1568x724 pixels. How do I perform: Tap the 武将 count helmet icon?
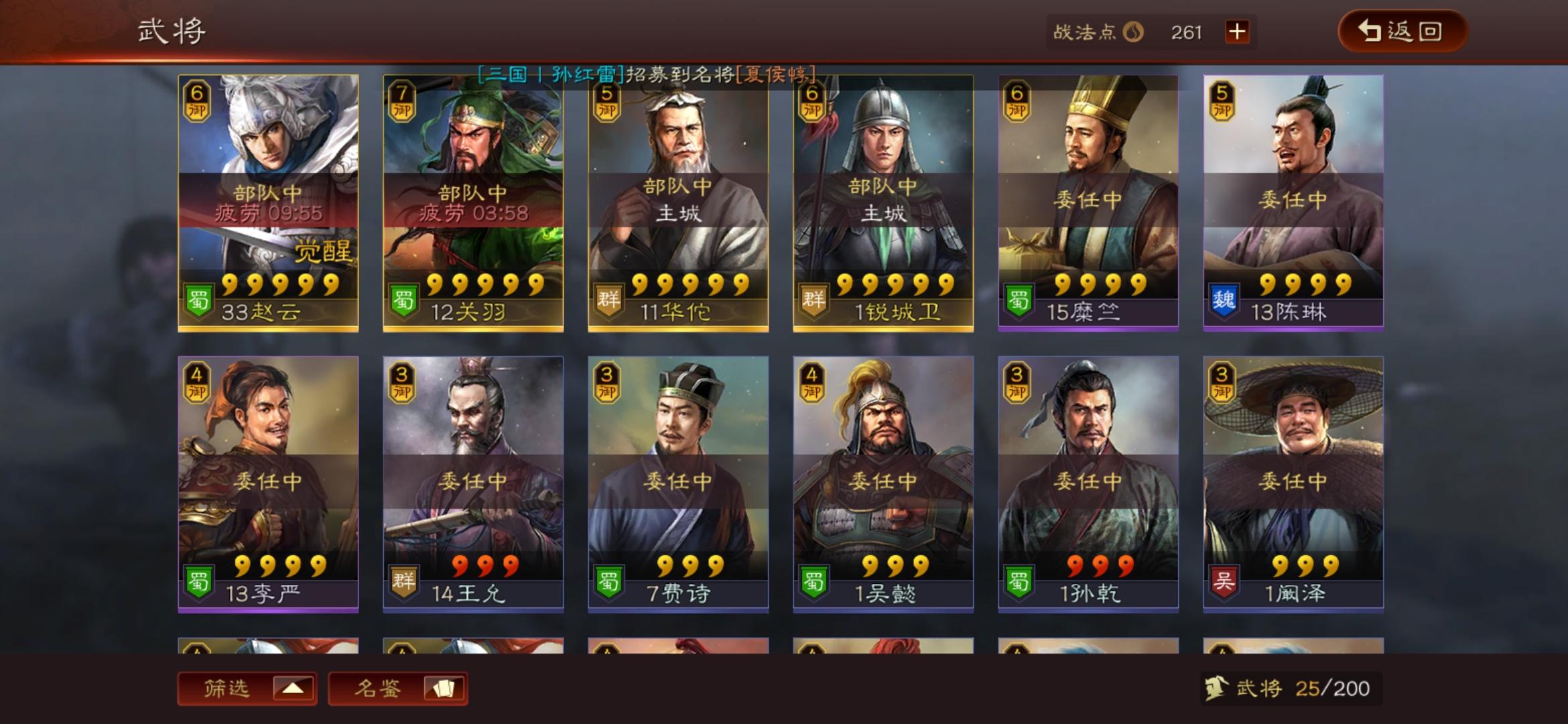click(1216, 688)
